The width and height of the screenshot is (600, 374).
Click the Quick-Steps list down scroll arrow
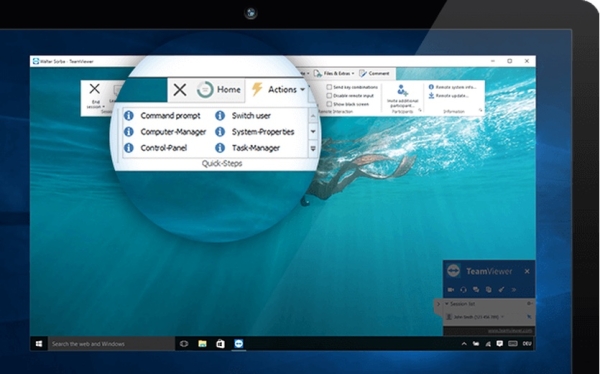click(313, 132)
